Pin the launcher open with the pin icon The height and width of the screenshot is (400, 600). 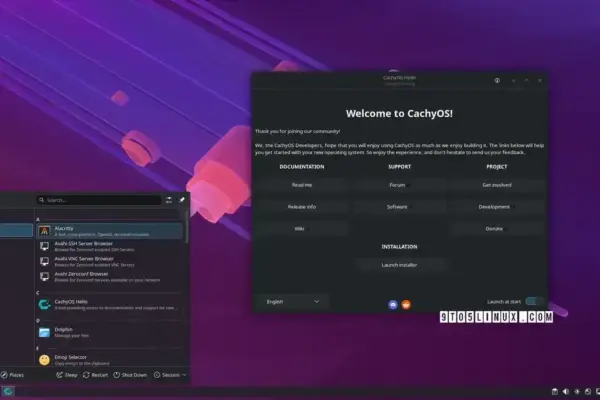[182, 200]
